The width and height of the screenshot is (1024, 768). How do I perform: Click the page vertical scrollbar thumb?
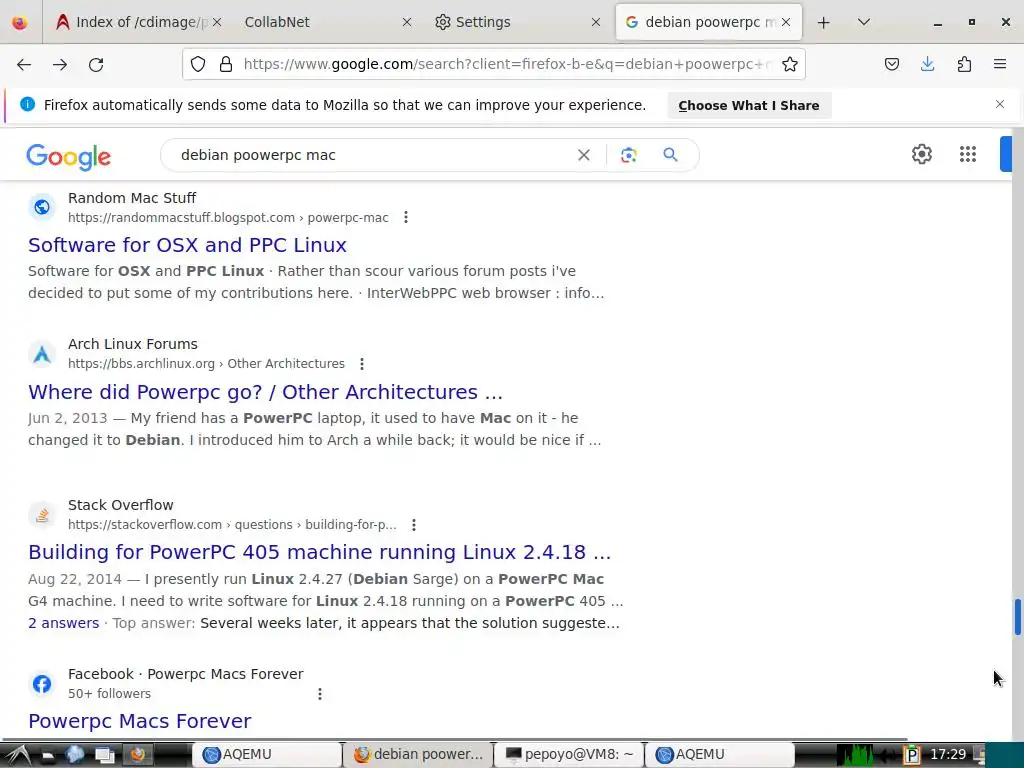tap(1017, 616)
